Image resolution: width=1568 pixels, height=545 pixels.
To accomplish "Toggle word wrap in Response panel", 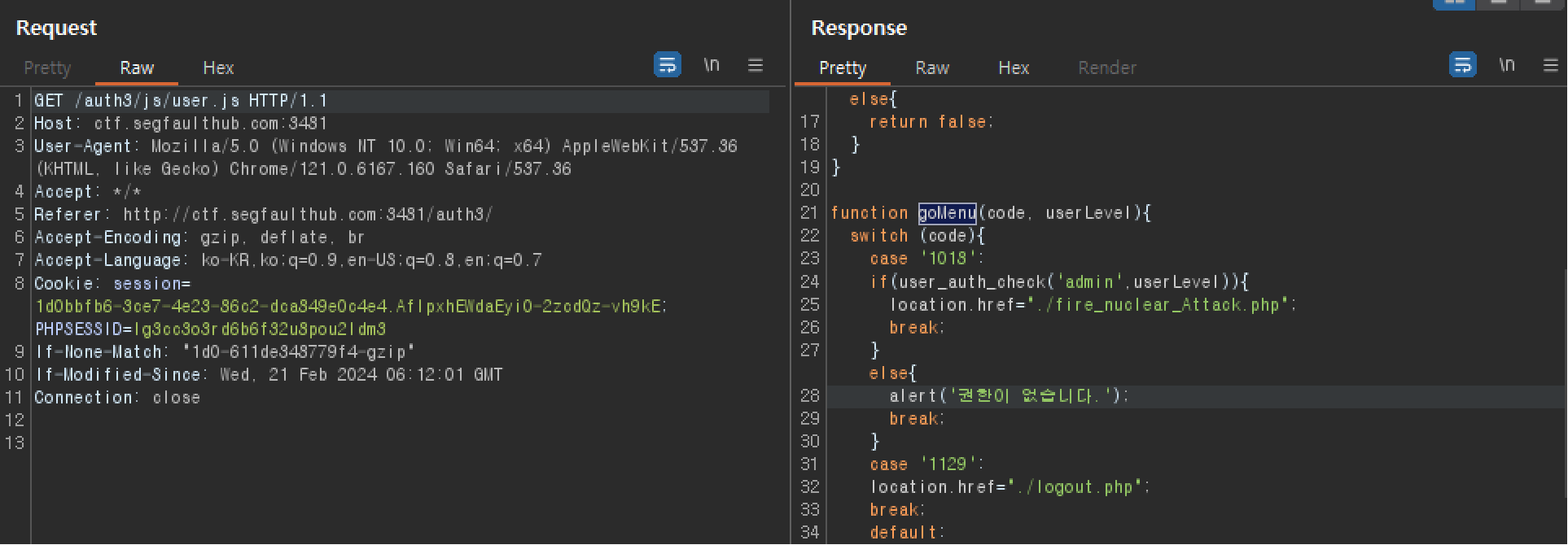I will tap(1463, 64).
